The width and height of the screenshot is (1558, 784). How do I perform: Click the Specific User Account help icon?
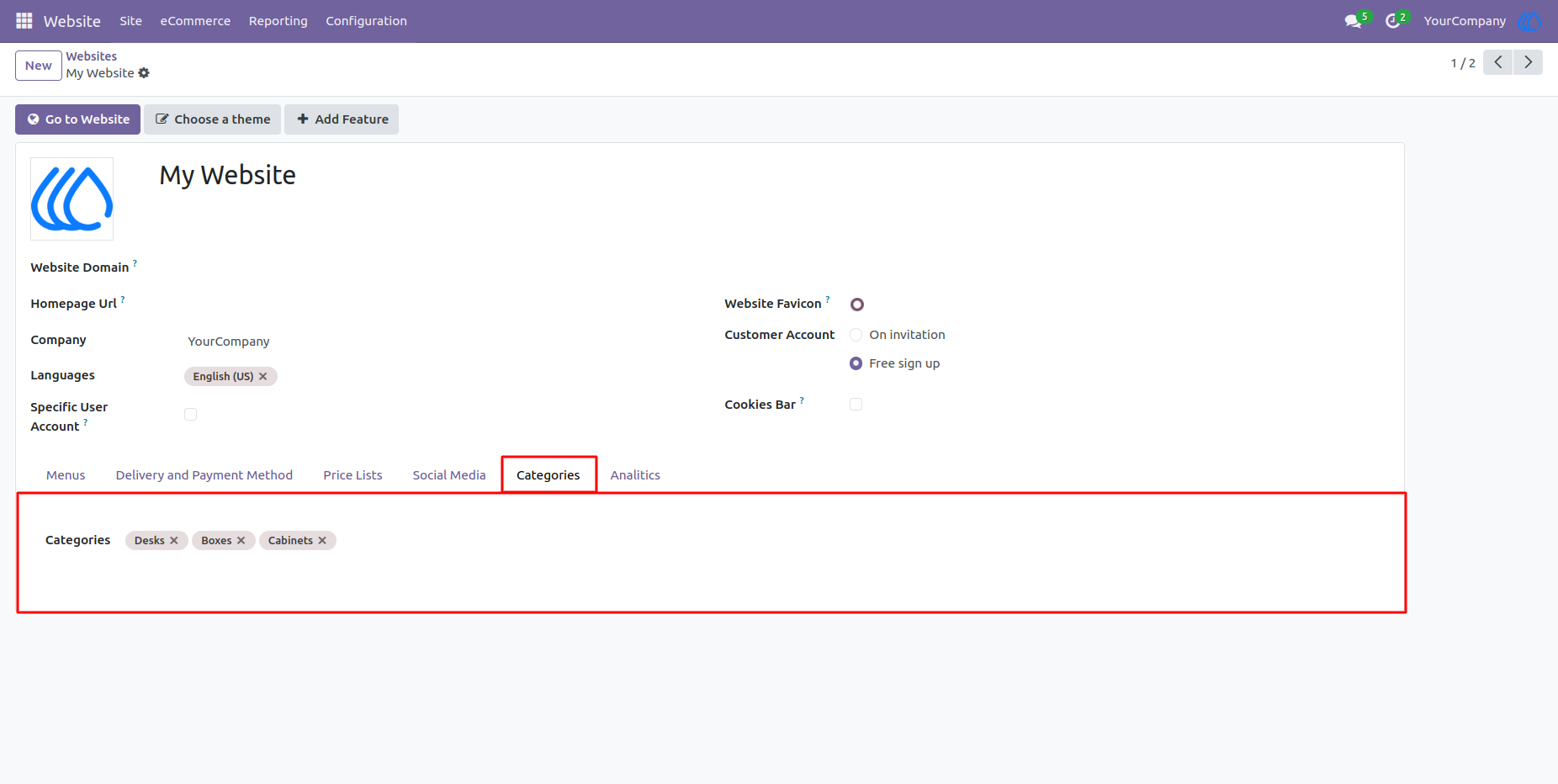85,422
